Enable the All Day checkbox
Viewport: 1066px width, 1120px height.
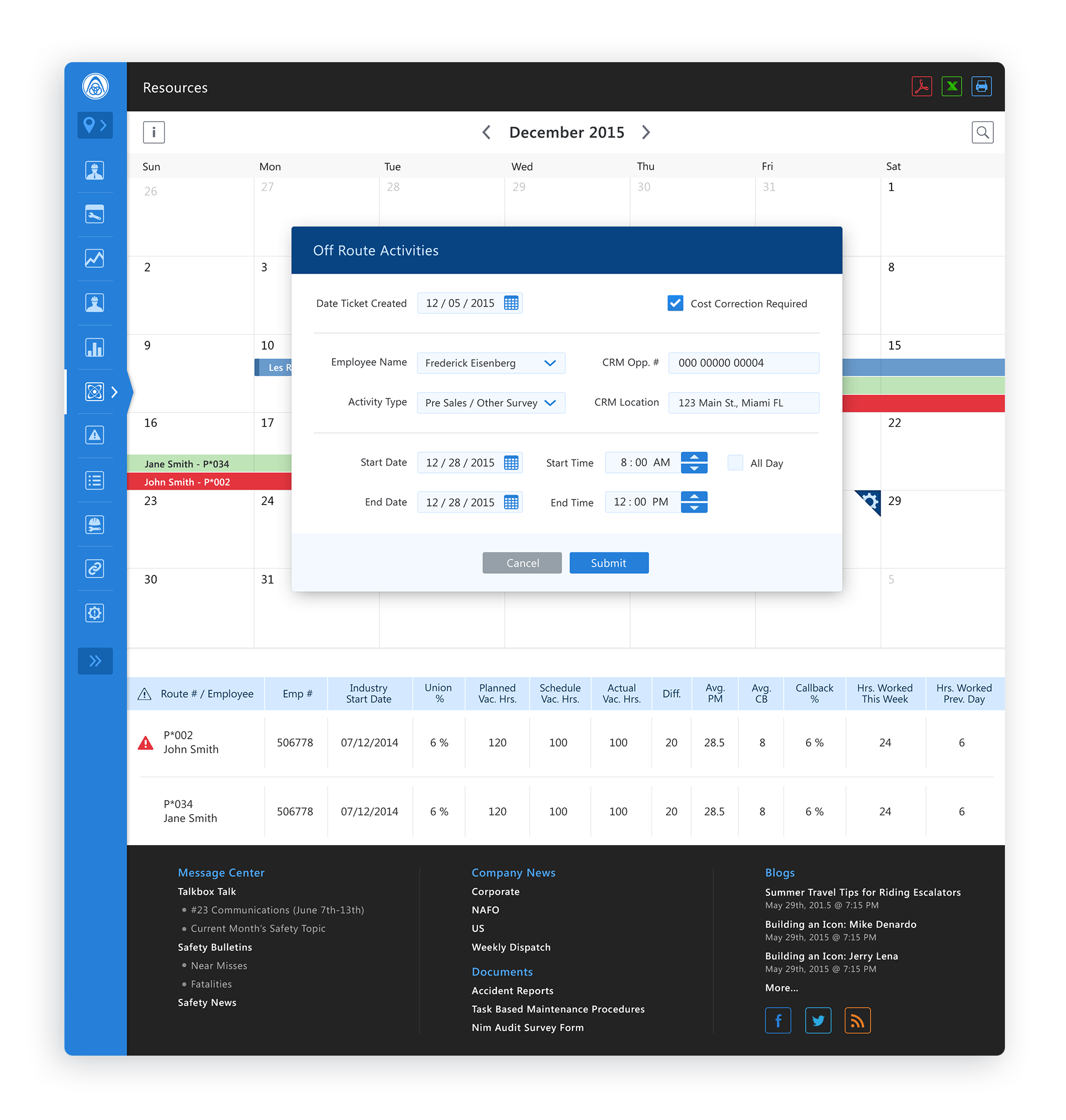click(735, 462)
